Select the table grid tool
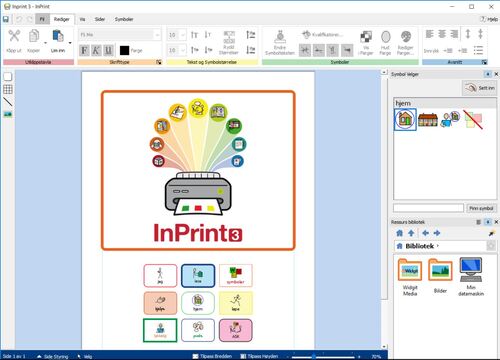500x360 pixels. (8, 89)
